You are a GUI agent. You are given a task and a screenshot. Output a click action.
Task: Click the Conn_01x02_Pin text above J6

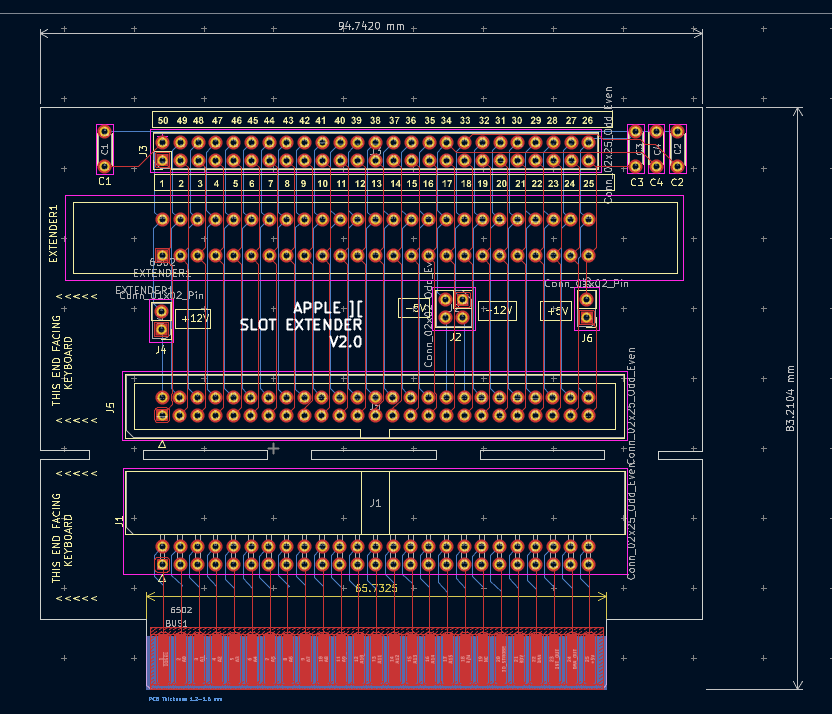586,284
